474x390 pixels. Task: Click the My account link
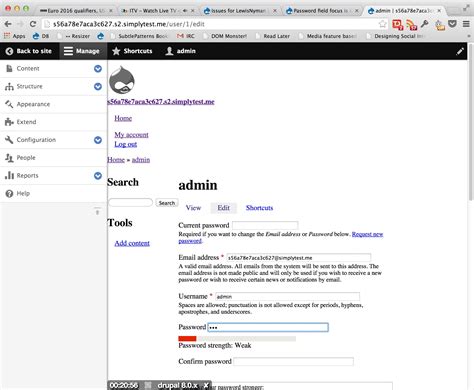point(131,135)
